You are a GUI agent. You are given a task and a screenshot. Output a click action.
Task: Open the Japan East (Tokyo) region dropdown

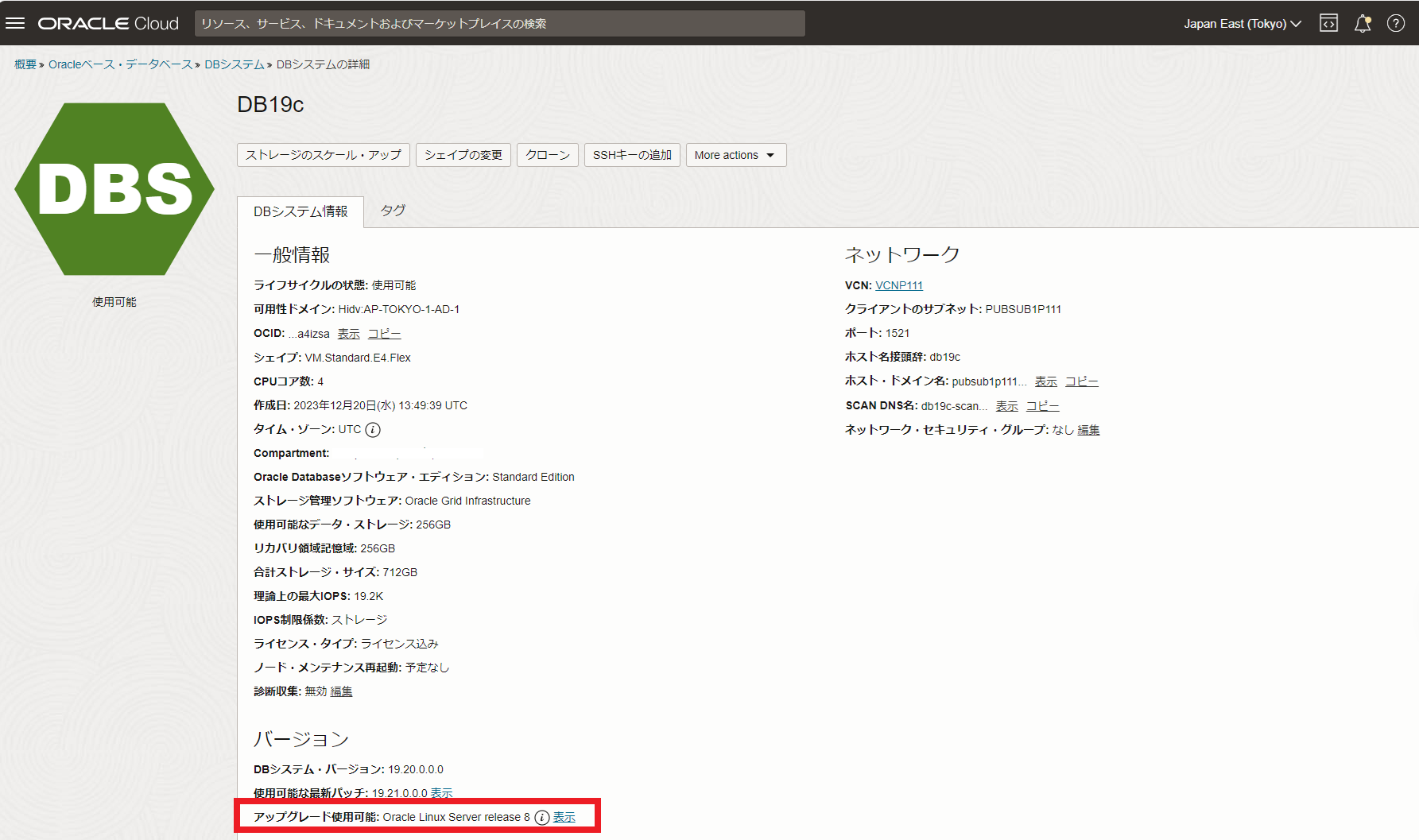pos(1242,23)
